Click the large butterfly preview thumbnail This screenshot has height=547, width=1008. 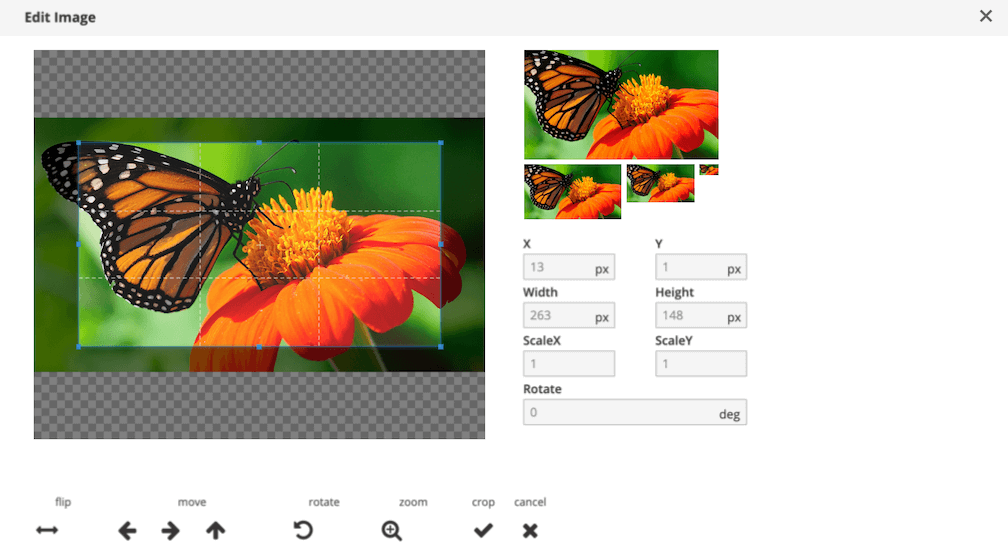(x=621, y=105)
